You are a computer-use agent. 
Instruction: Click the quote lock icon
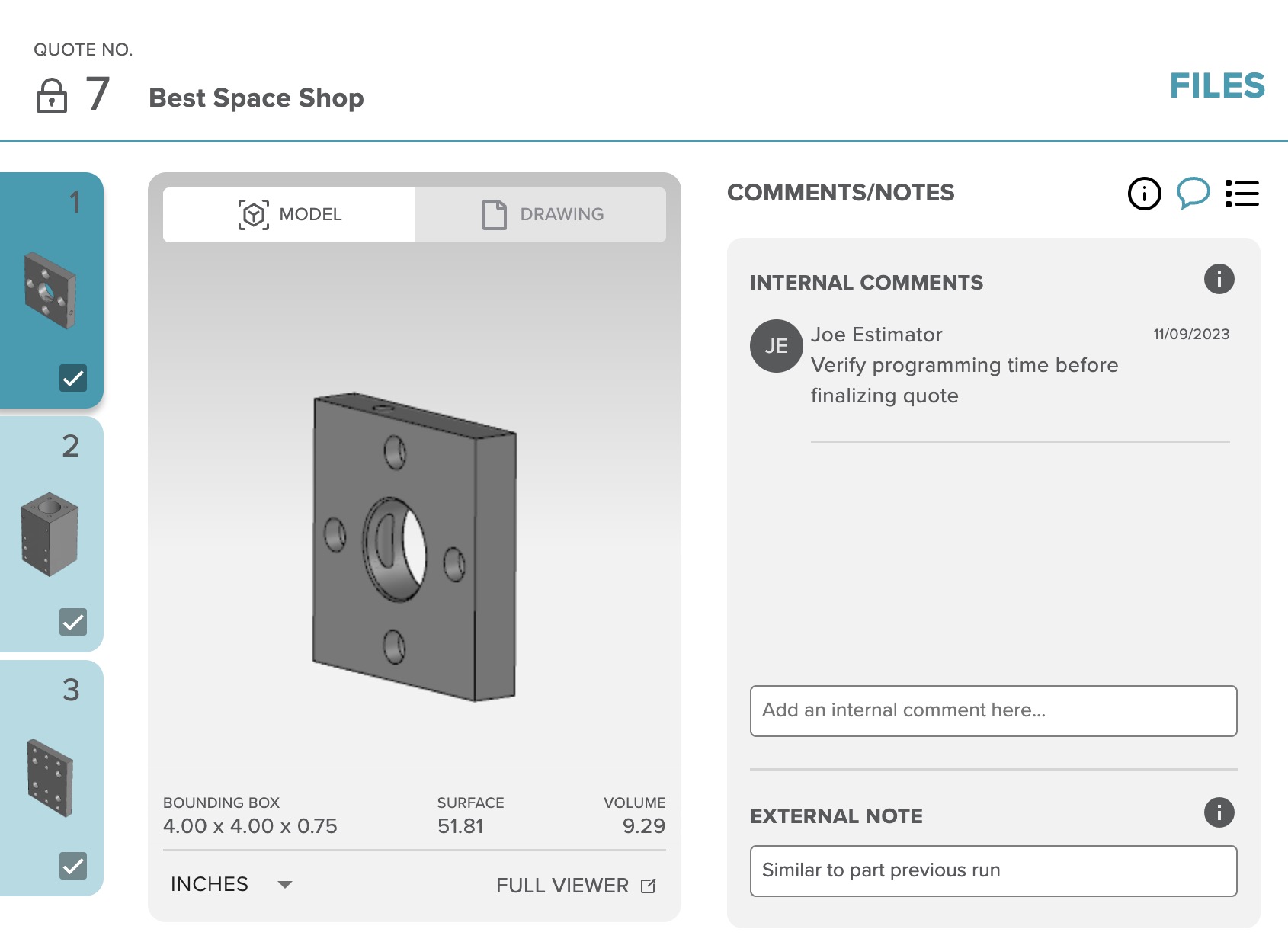pos(52,96)
